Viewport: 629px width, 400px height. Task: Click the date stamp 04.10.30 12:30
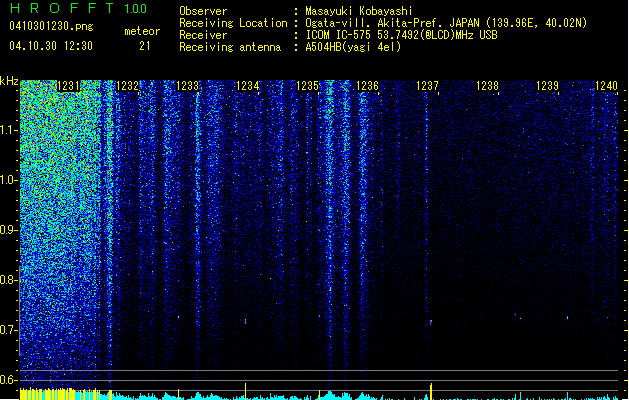tap(51, 46)
